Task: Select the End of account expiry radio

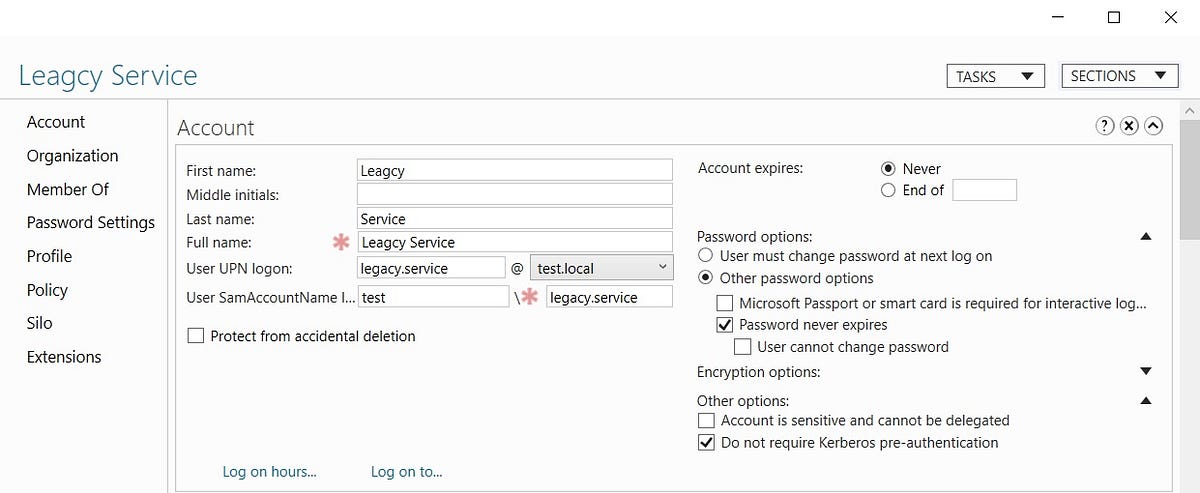Action: [887, 190]
